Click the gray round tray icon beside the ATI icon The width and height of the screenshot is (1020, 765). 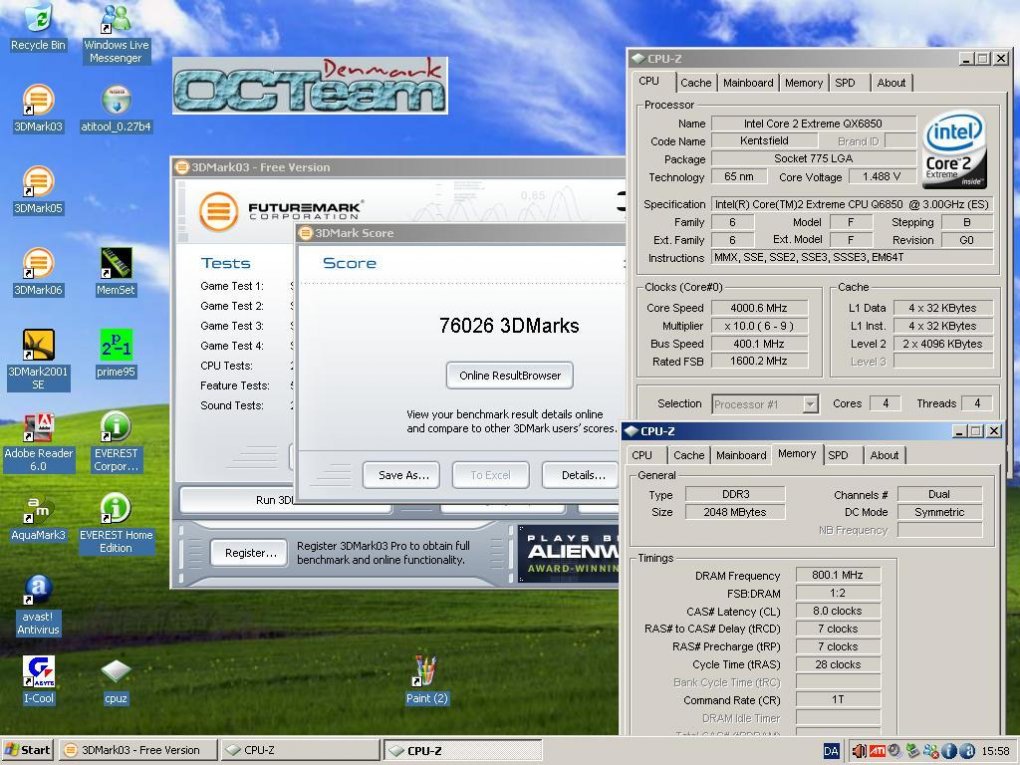pos(895,751)
